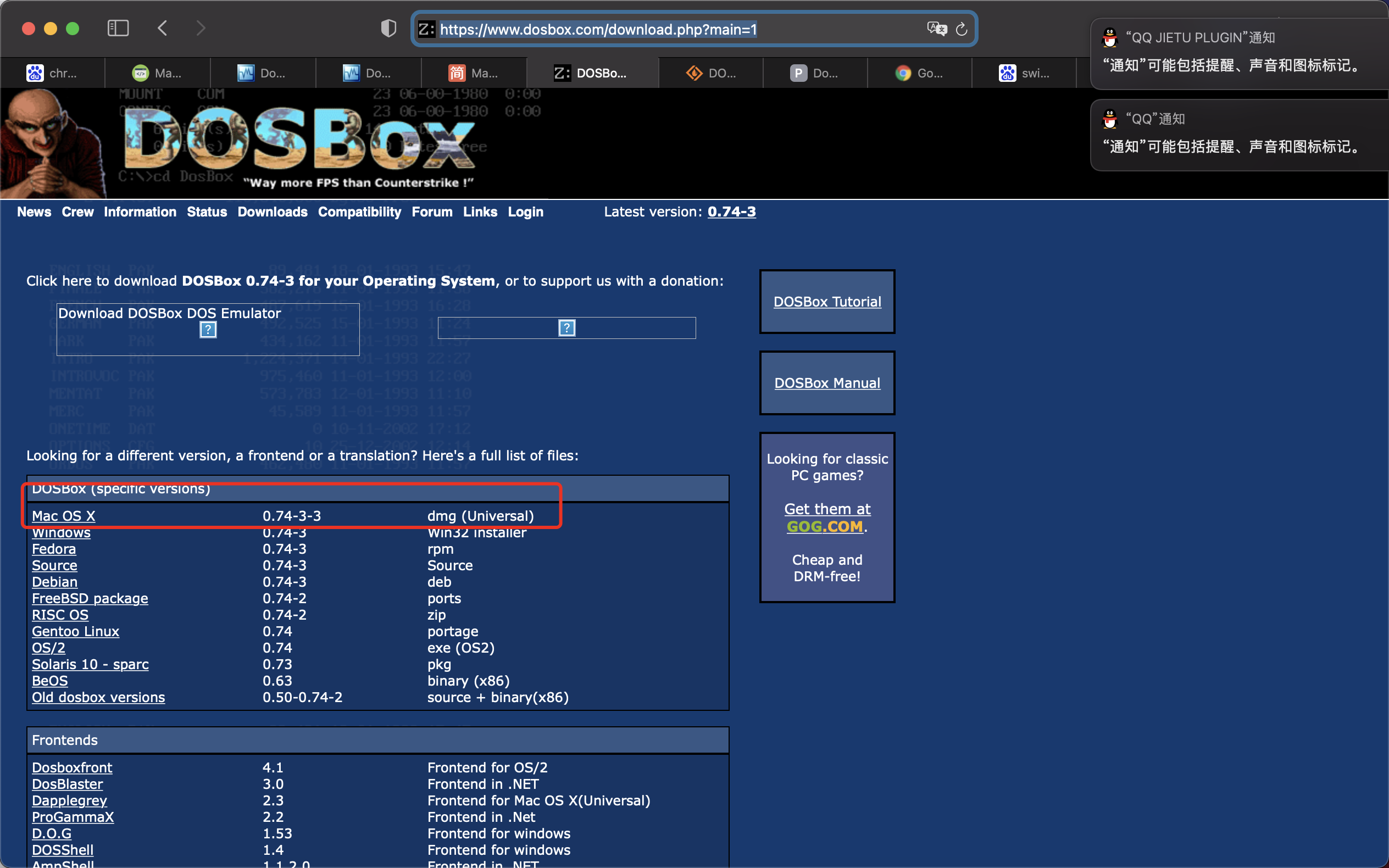Viewport: 1389px width, 868px height.
Task: Open the latest version 0.74-3 link
Action: (731, 212)
